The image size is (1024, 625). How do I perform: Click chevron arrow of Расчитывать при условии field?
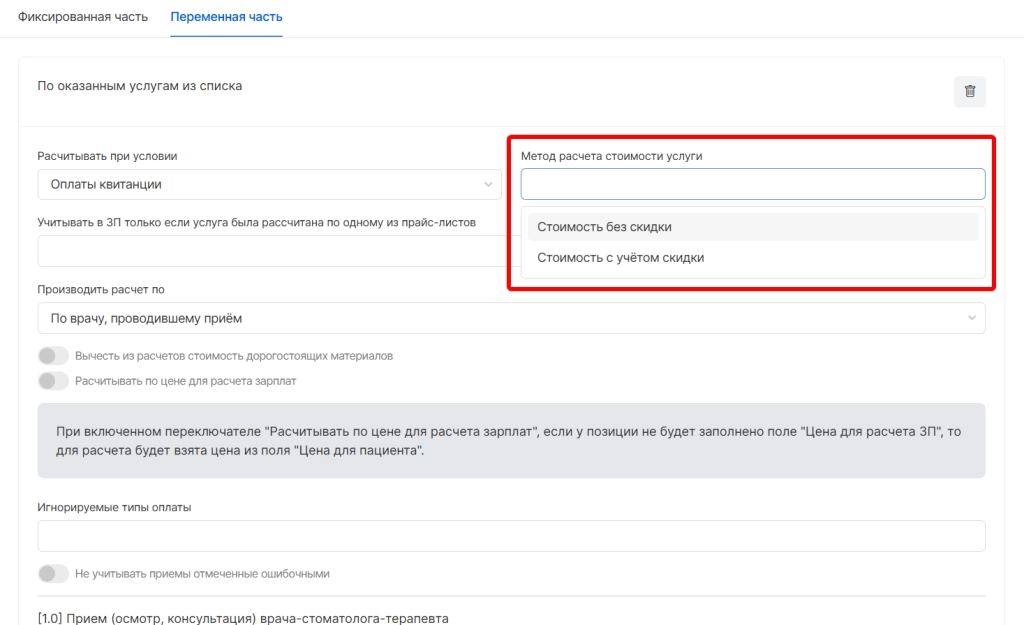pos(488,184)
